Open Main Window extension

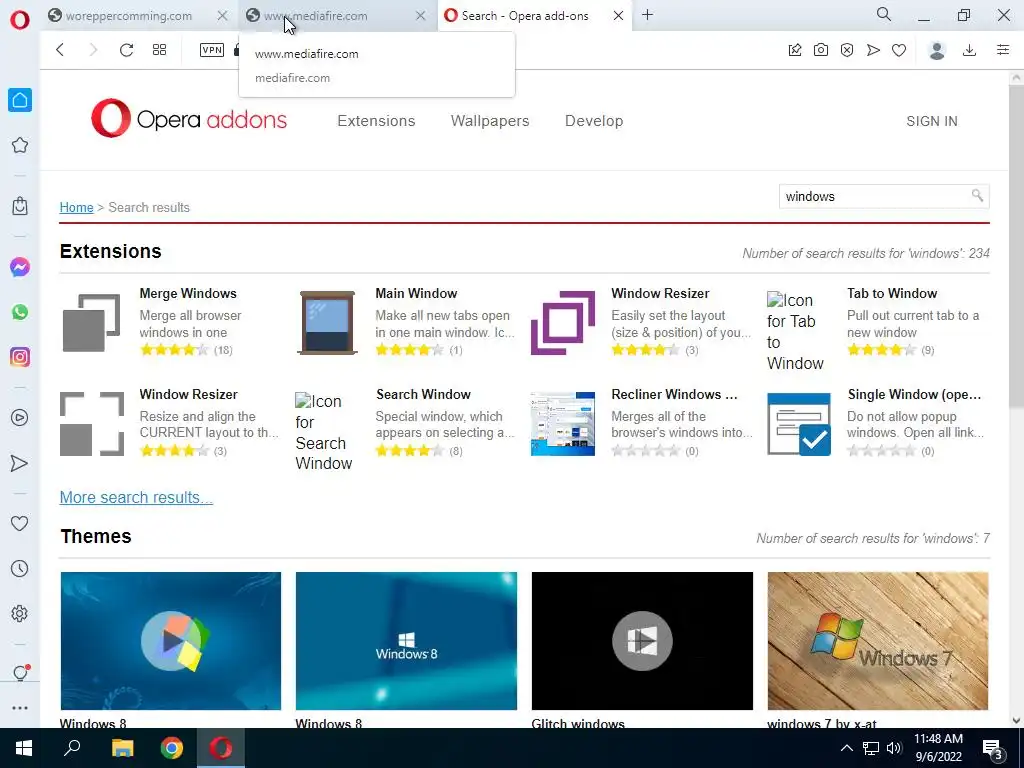click(416, 294)
